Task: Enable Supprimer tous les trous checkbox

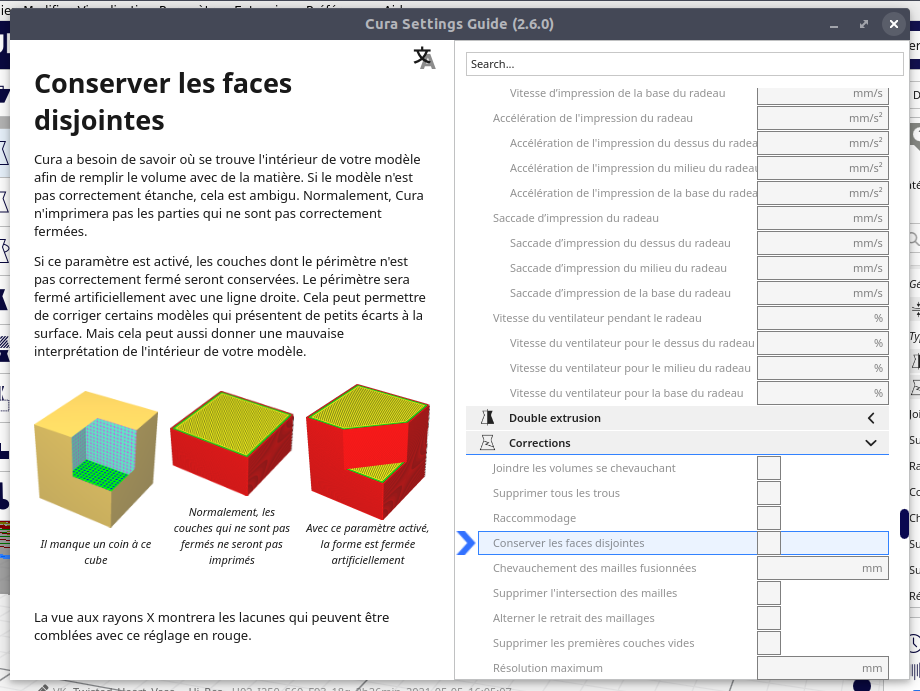Action: (x=769, y=493)
